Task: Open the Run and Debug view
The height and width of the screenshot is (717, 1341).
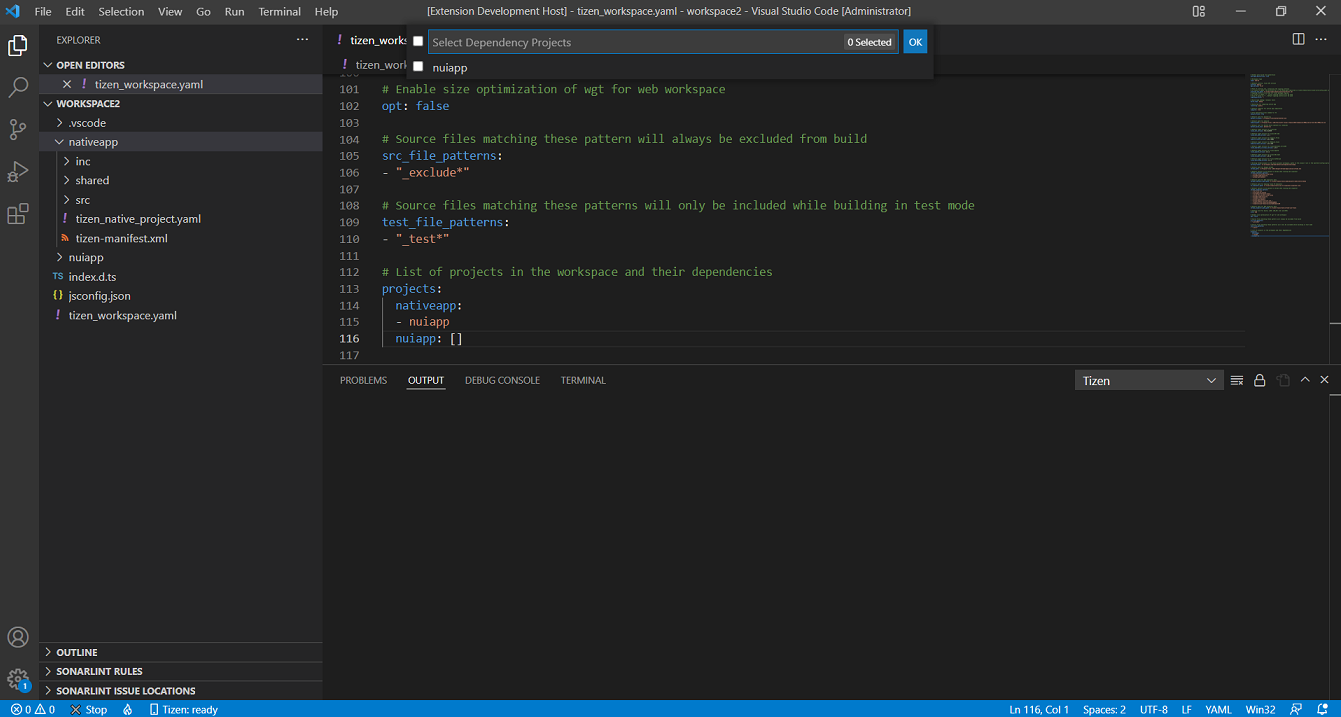Action: pos(18,172)
